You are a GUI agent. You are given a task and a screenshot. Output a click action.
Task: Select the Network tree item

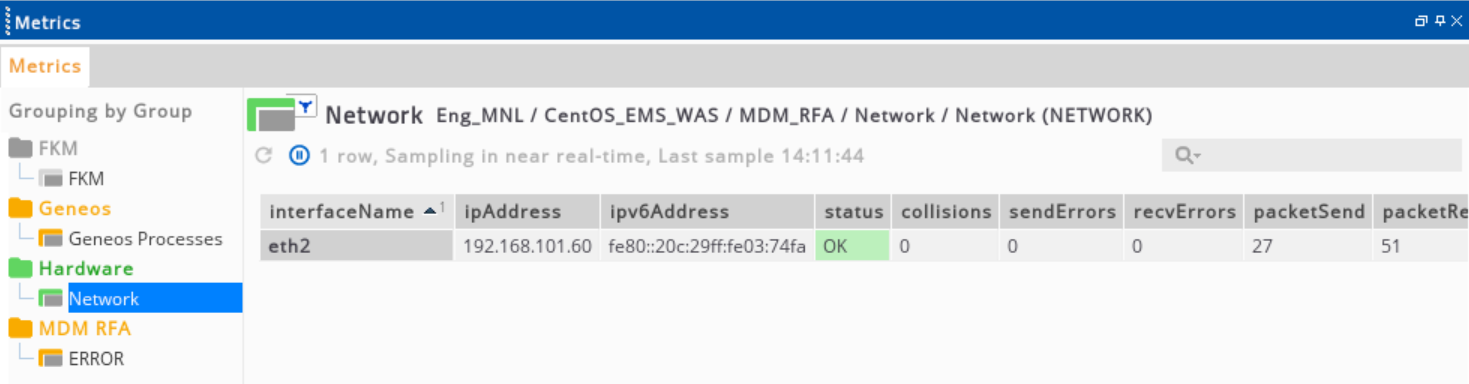[x=104, y=298]
